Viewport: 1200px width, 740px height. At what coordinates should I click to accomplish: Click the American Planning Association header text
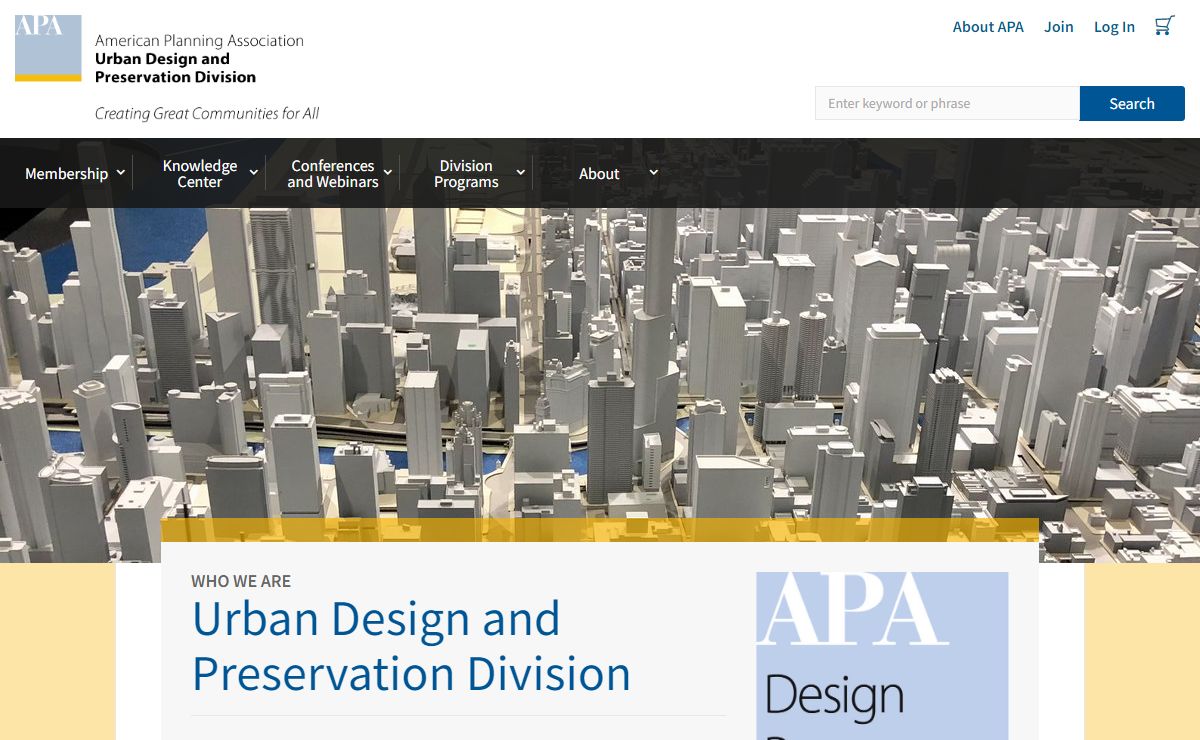[199, 41]
